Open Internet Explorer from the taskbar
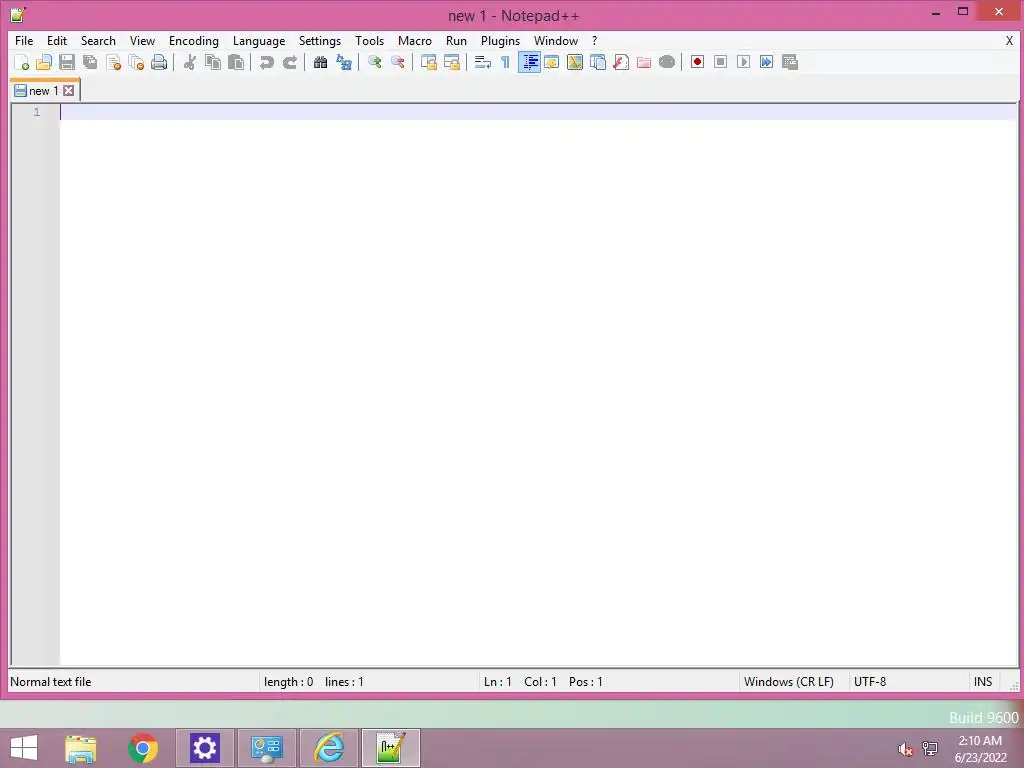The height and width of the screenshot is (768, 1024). (x=329, y=748)
